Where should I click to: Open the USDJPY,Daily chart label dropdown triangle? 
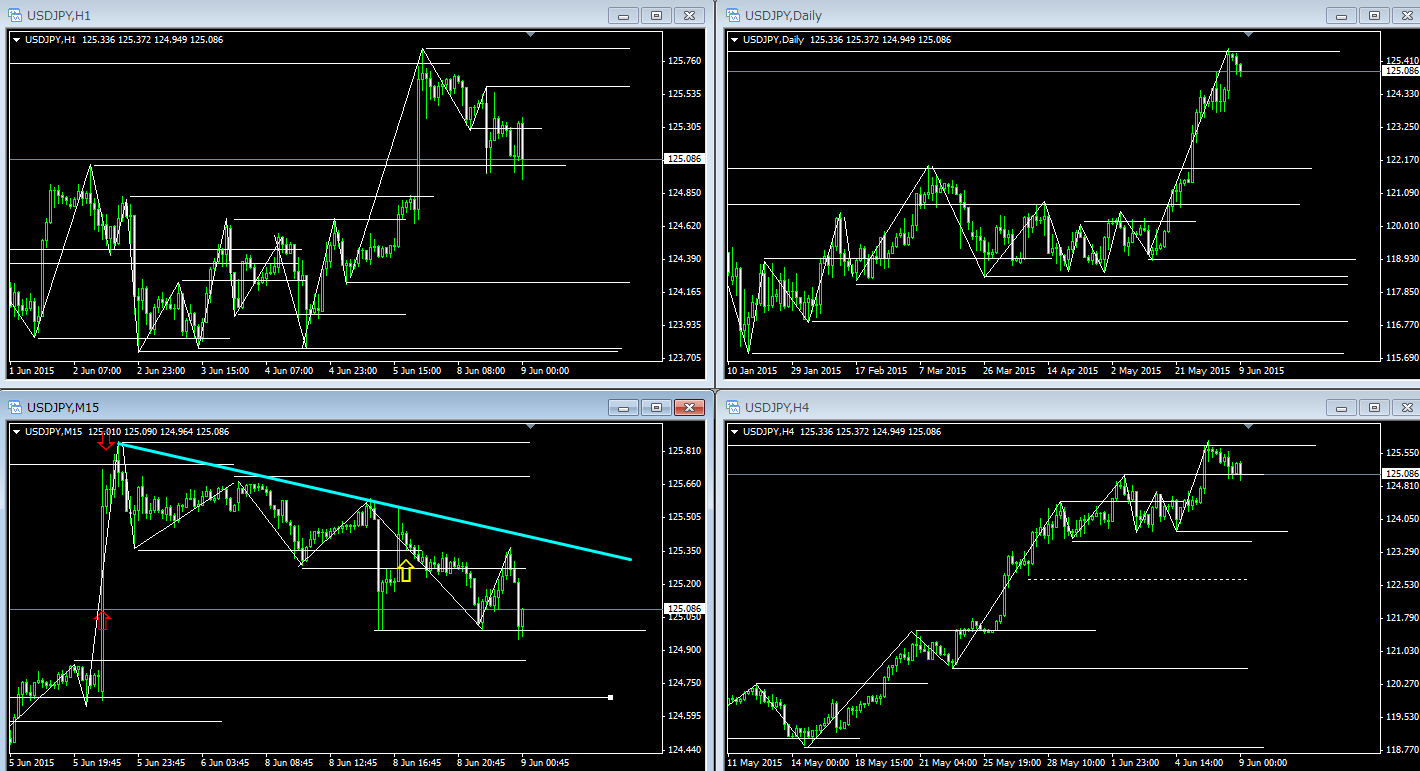click(735, 40)
